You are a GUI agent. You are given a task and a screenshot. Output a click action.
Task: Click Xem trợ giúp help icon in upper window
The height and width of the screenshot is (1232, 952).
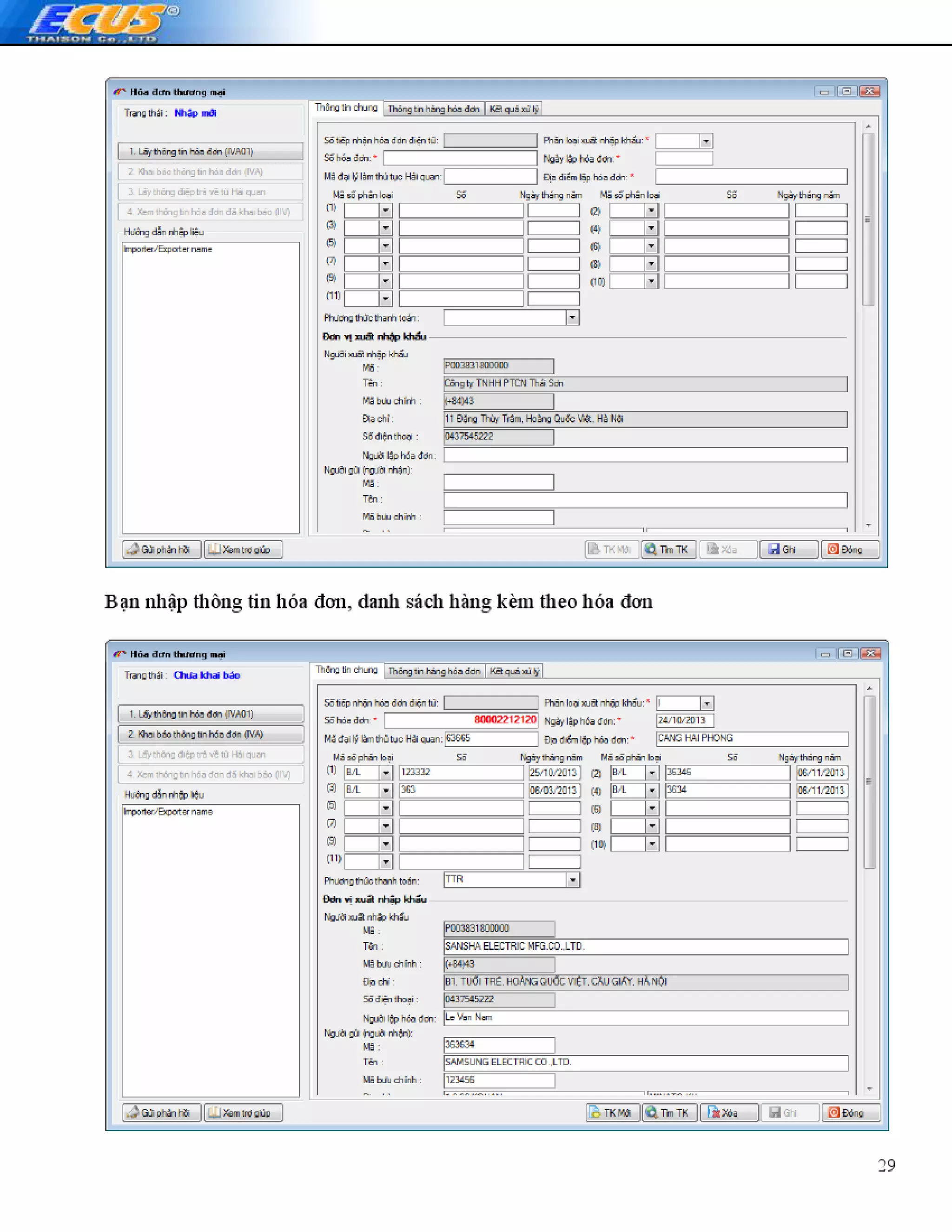pos(214,549)
